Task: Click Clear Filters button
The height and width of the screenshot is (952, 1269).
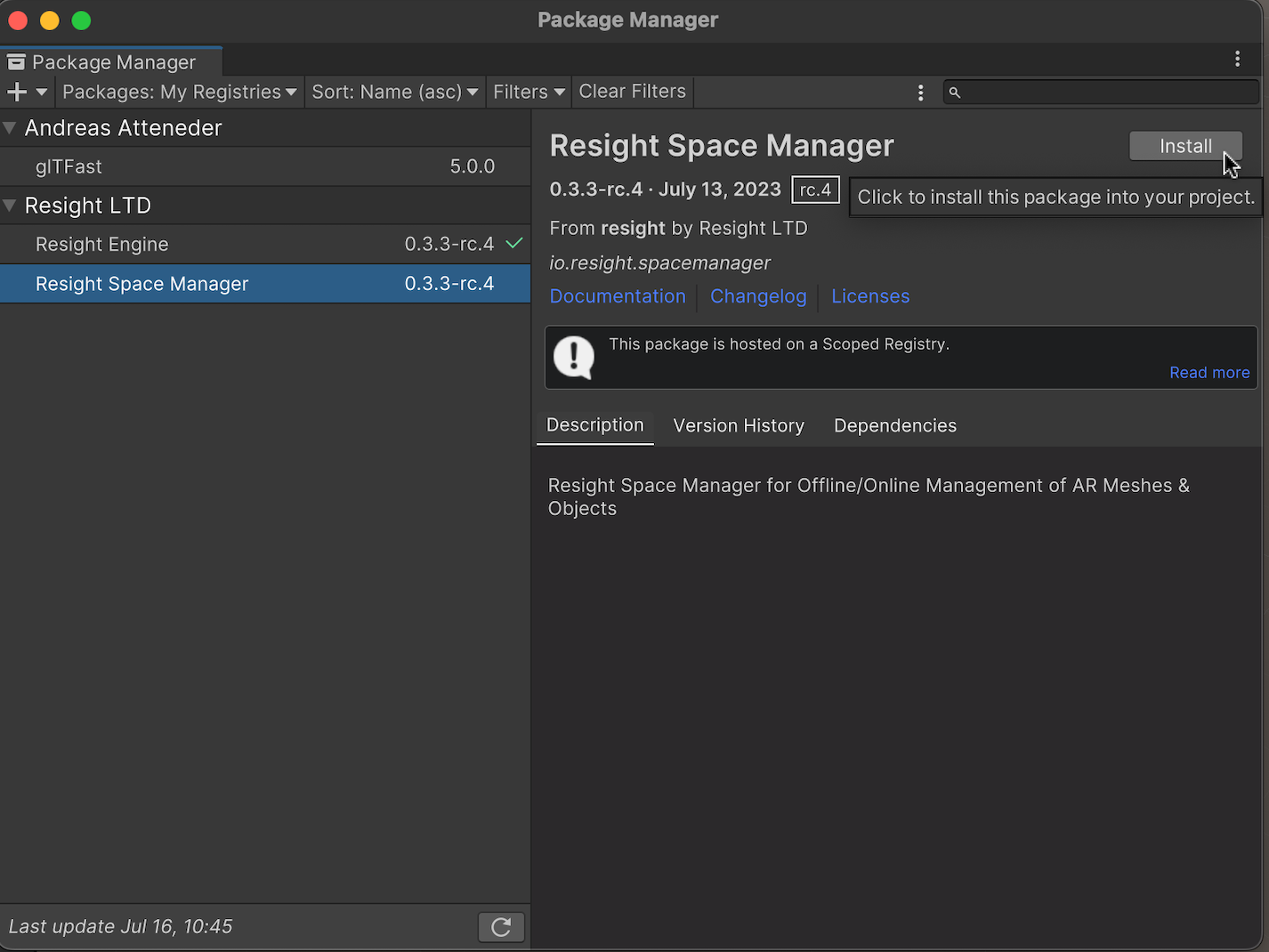Action: tap(633, 92)
